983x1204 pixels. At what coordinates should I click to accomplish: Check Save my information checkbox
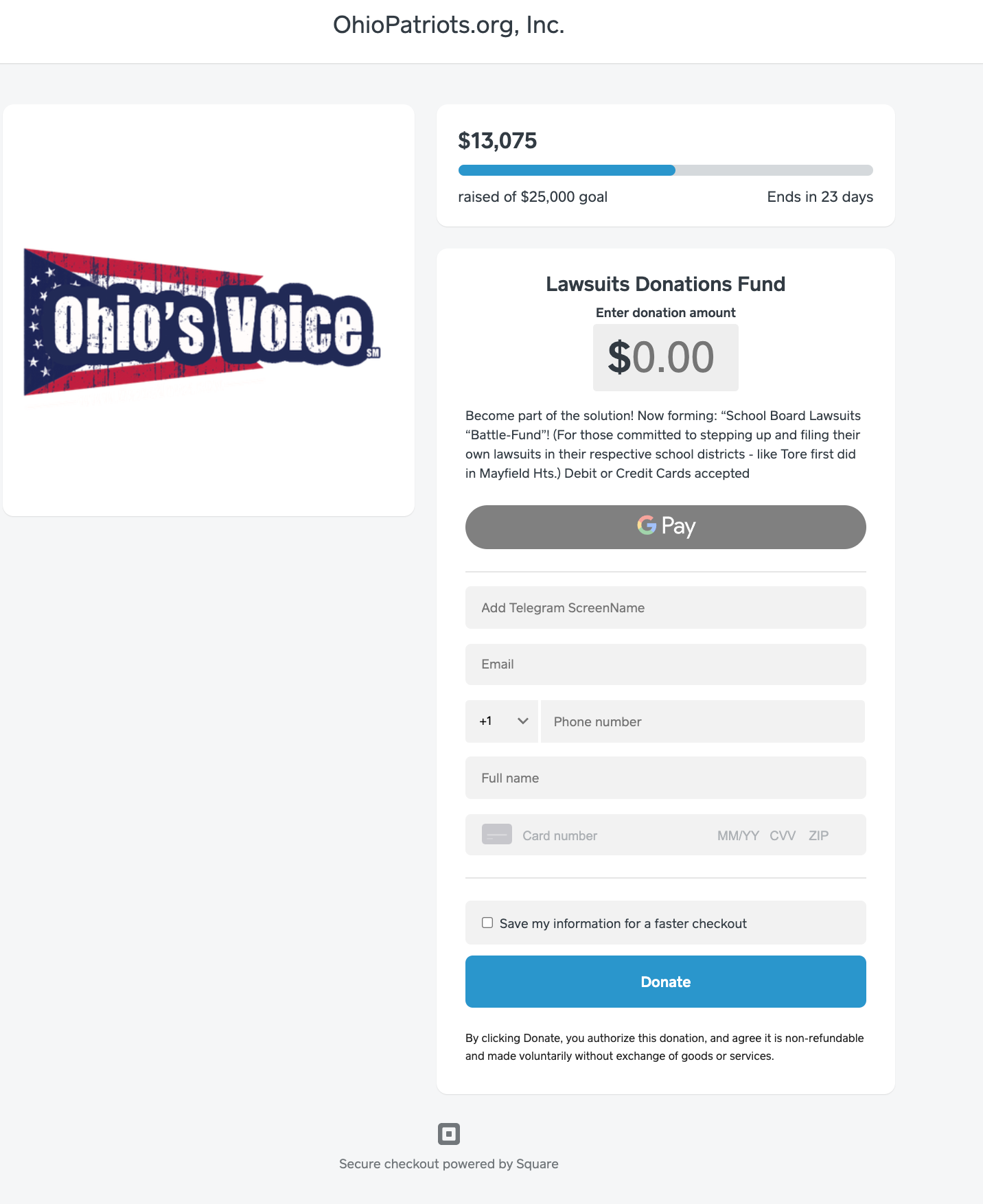point(487,923)
